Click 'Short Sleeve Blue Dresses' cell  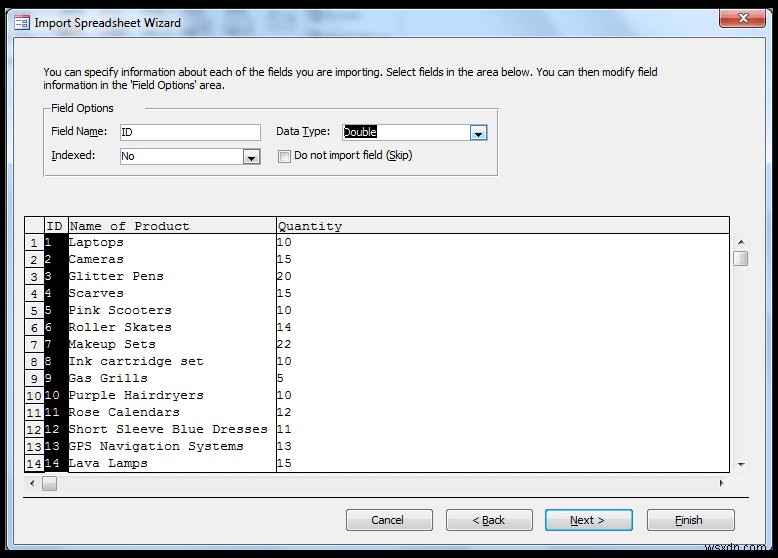pyautogui.click(x=172, y=429)
